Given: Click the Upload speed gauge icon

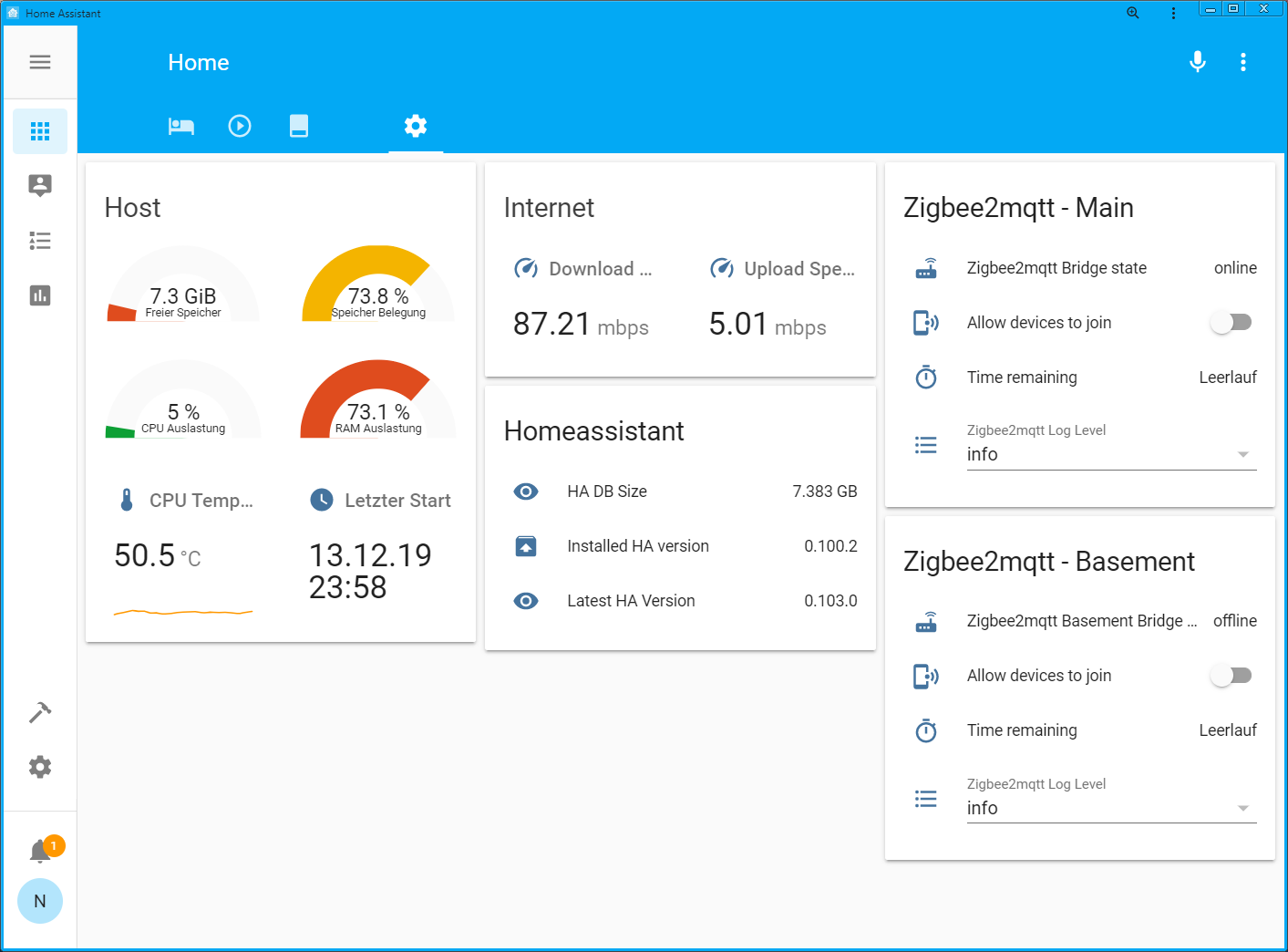Looking at the screenshot, I should click(x=722, y=268).
